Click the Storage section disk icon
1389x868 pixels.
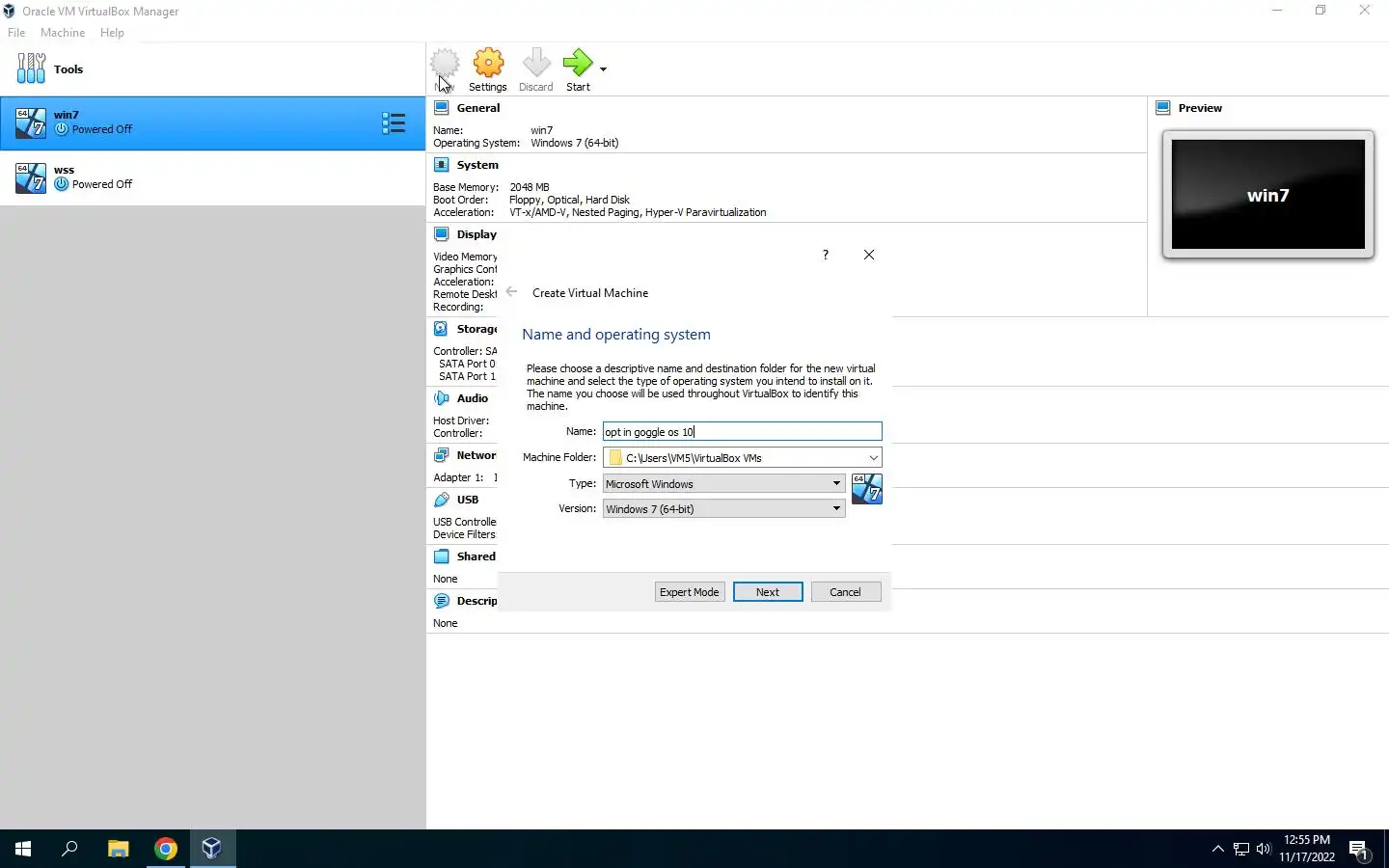click(x=442, y=329)
